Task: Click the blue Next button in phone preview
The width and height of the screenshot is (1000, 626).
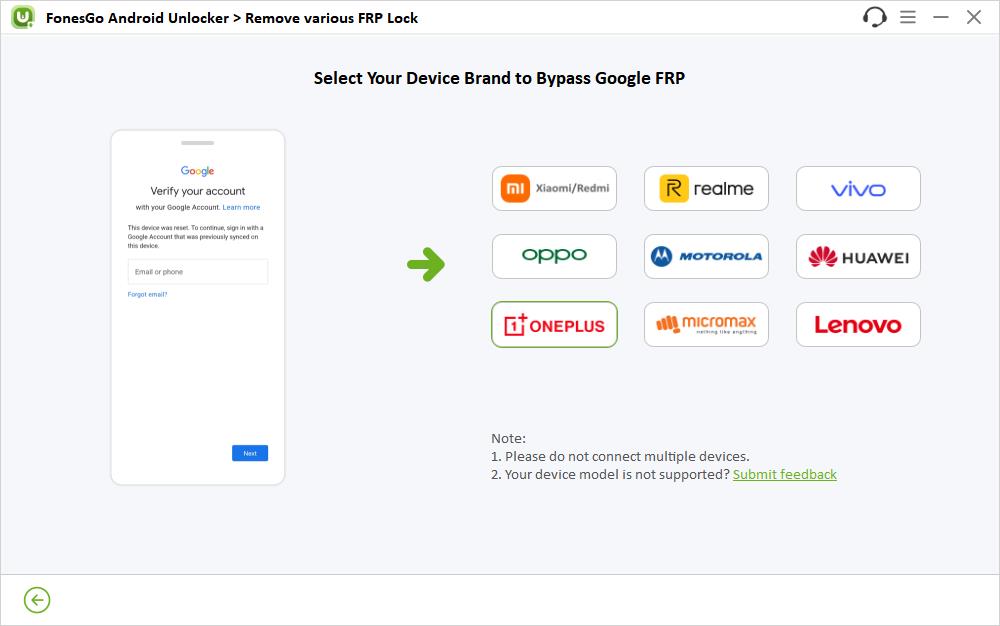Action: pos(250,453)
